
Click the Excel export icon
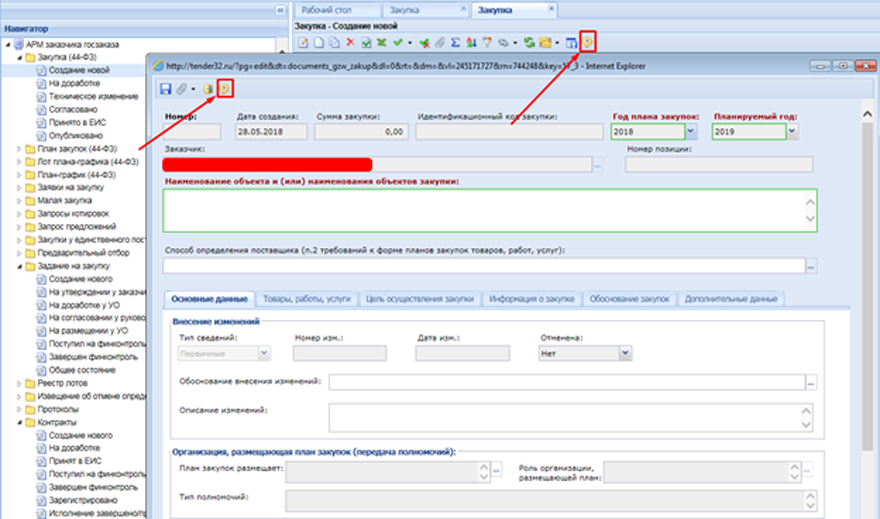[x=382, y=42]
